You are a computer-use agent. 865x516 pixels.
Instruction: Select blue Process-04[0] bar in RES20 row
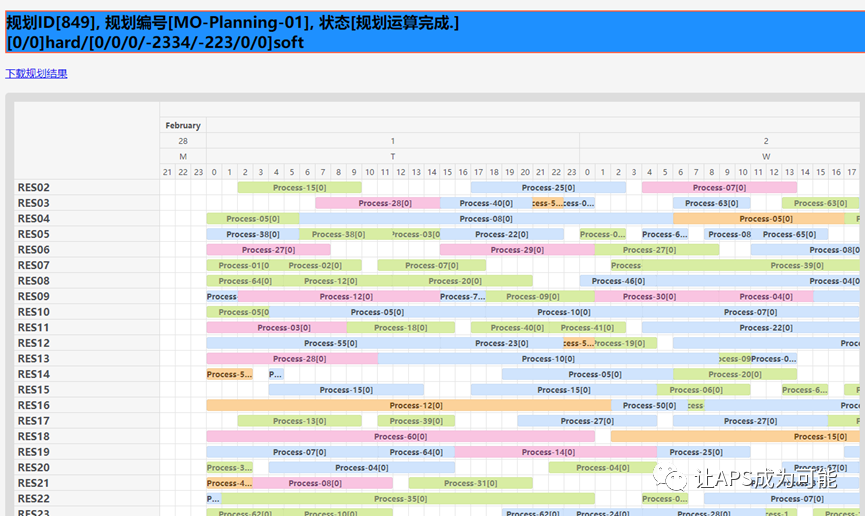coord(362,467)
